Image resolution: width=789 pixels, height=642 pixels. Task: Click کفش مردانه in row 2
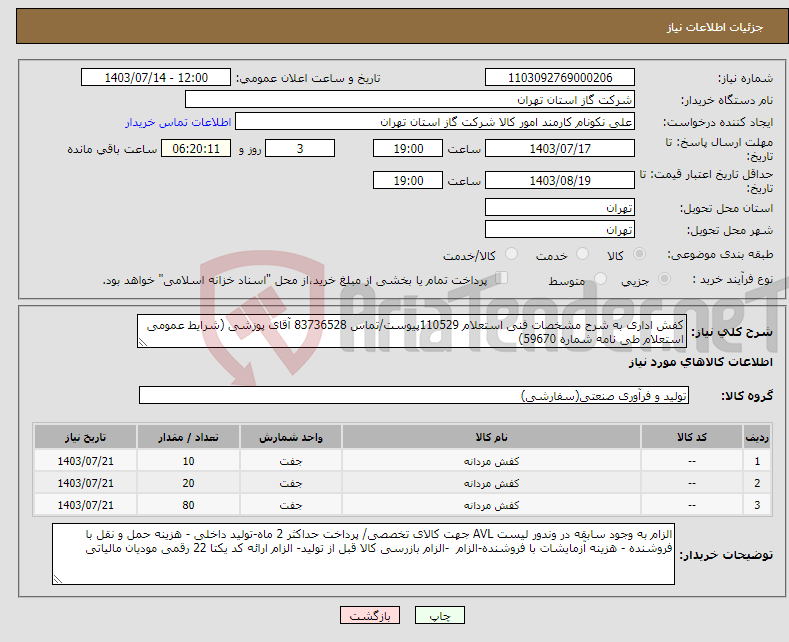tap(491, 483)
